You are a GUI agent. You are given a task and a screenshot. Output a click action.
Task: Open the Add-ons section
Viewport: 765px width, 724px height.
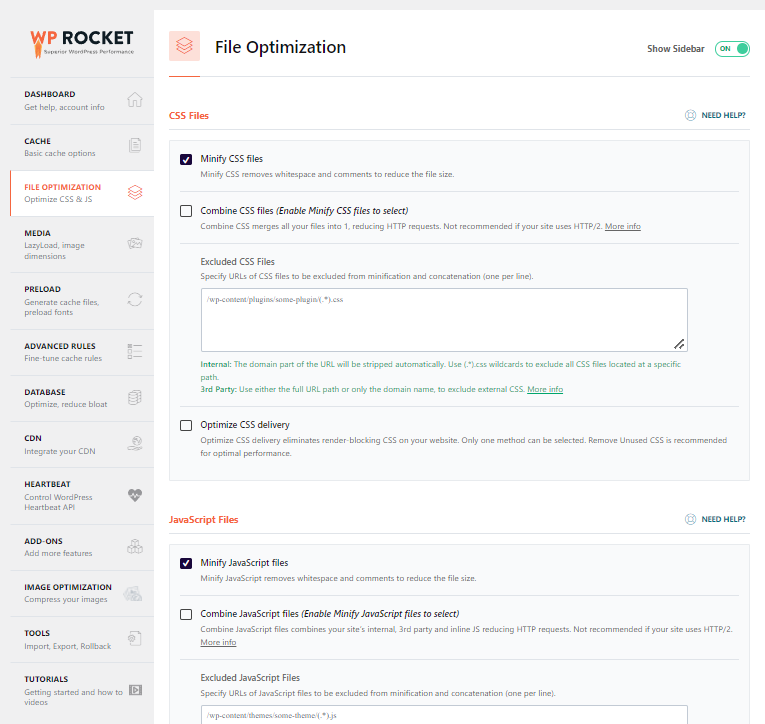[x=82, y=547]
